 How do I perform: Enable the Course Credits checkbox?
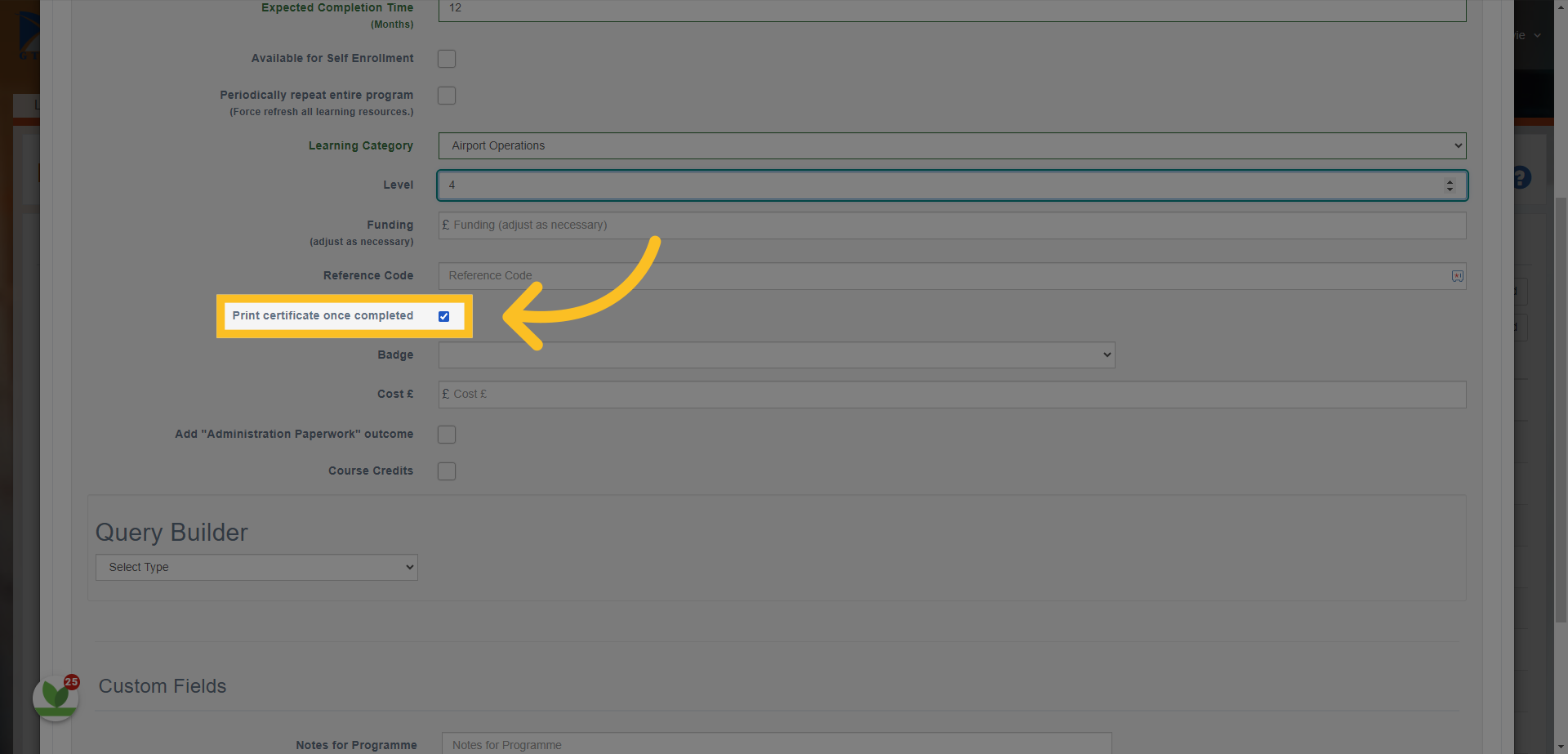coord(447,471)
